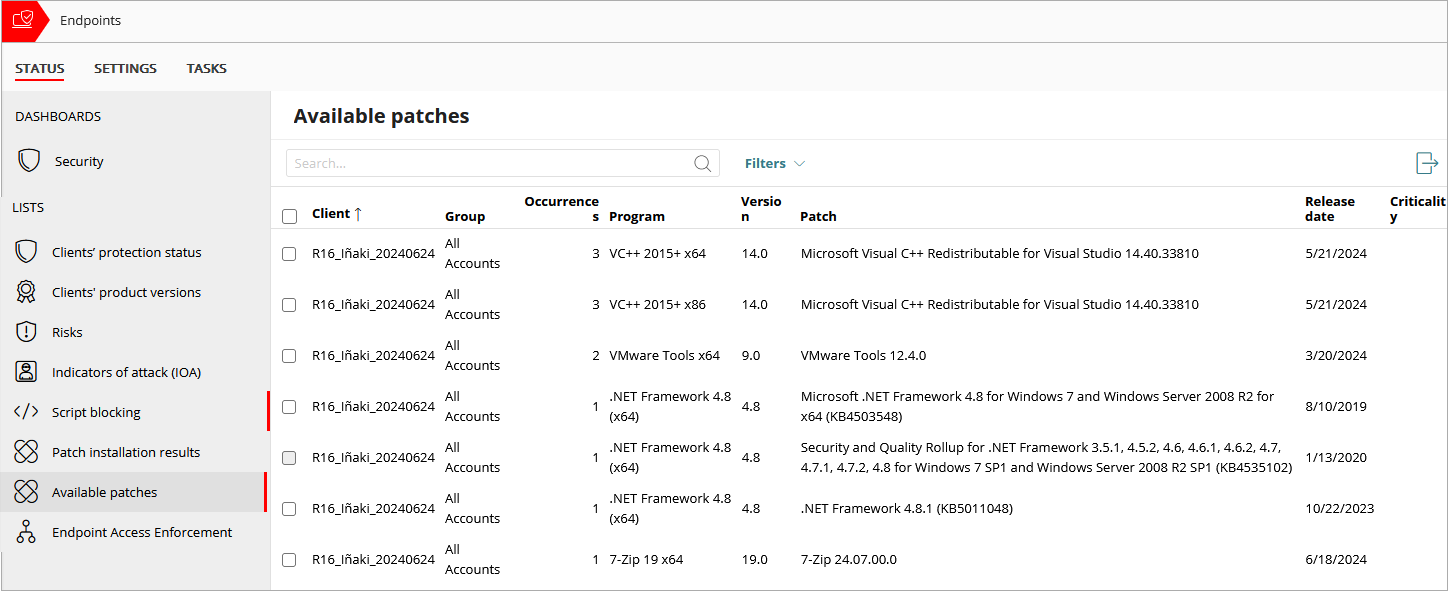Switch to the TASKS tab
1448x591 pixels.
tap(206, 68)
